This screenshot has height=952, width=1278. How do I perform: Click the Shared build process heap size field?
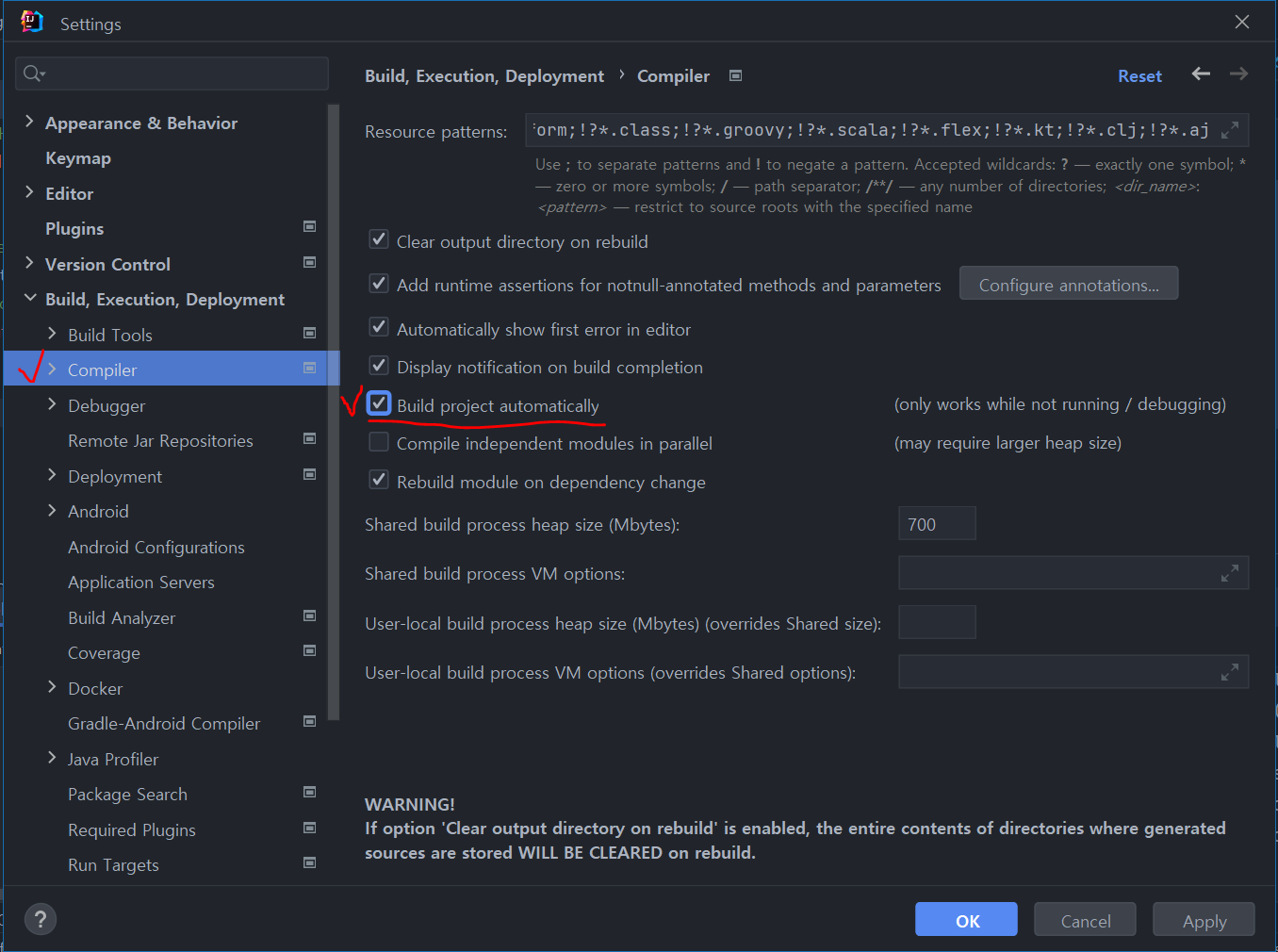pos(936,523)
